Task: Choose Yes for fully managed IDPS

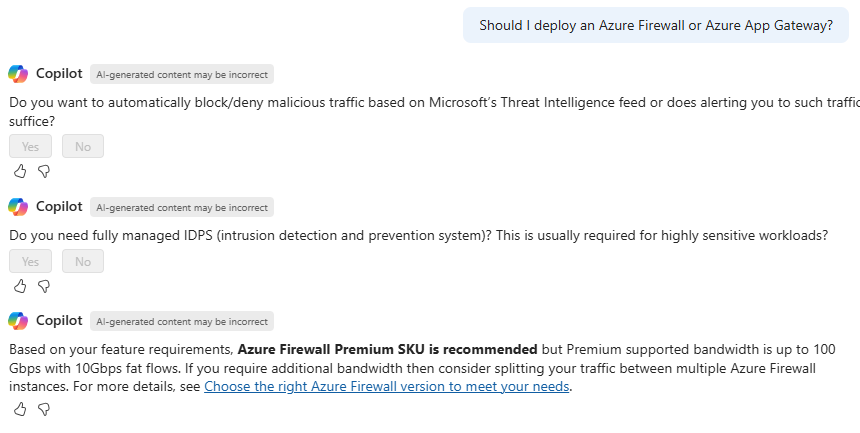Action: coord(30,261)
